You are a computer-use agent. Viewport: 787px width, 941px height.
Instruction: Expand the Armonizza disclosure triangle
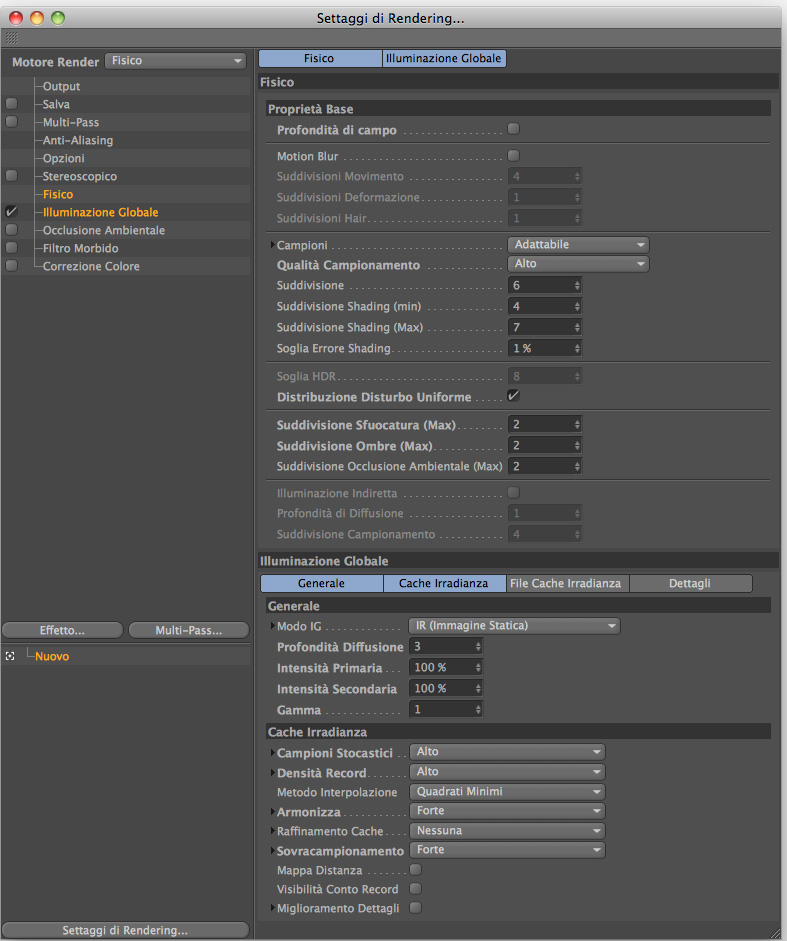click(x=272, y=811)
